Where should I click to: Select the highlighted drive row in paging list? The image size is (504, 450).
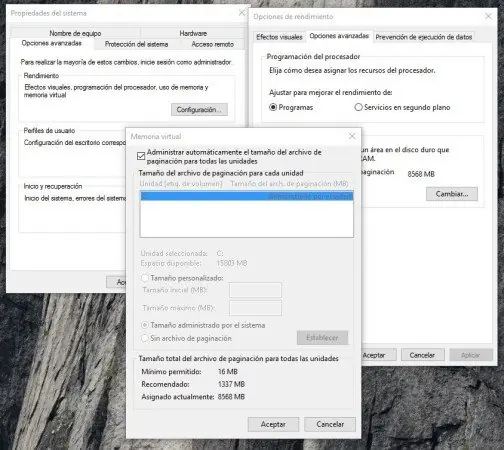[x=247, y=196]
